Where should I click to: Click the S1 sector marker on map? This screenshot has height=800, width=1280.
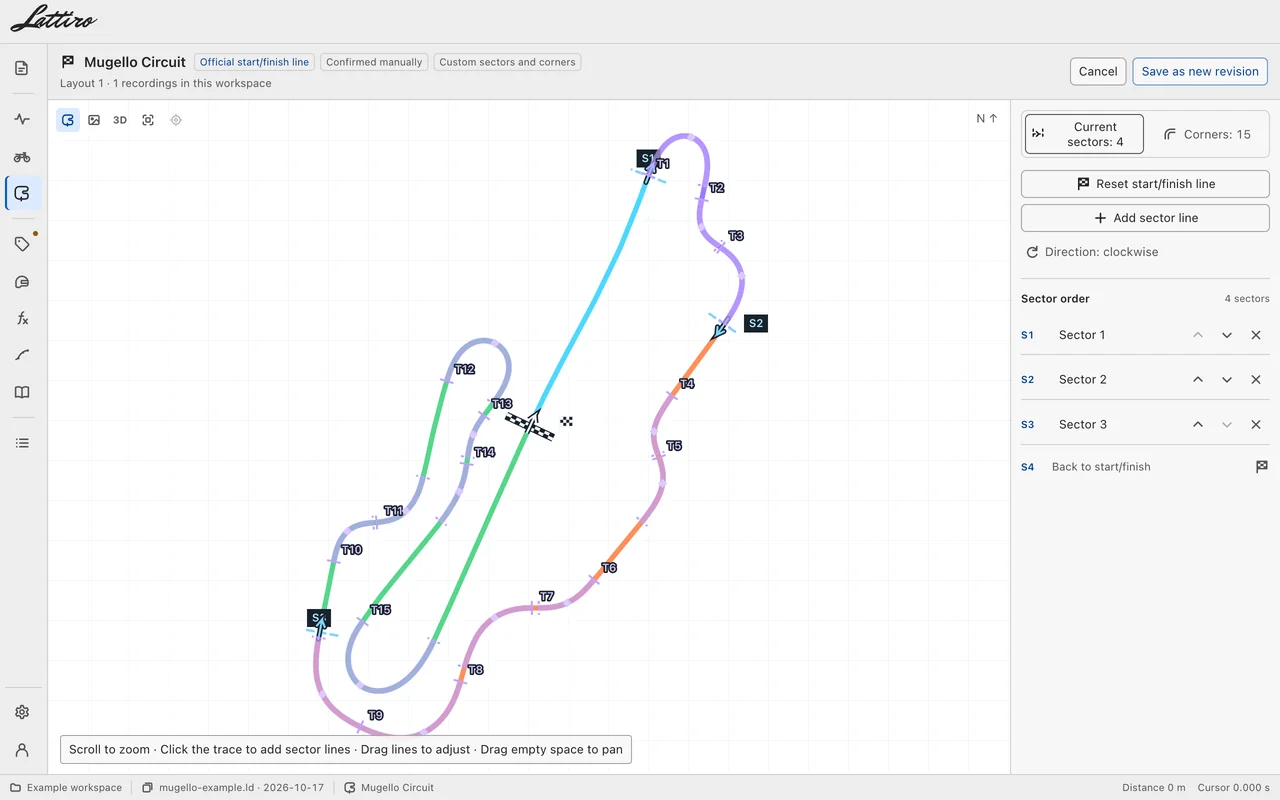646,159
